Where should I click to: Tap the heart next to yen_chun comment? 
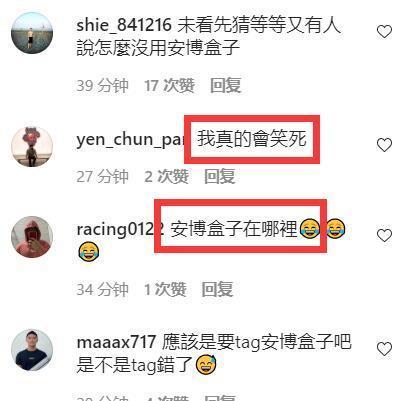tap(384, 145)
